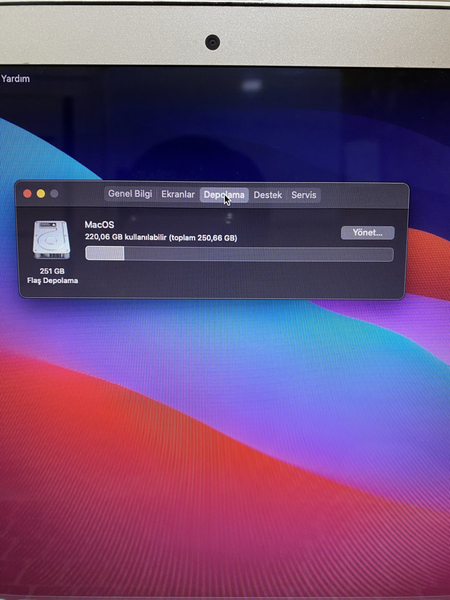The height and width of the screenshot is (600, 450).
Task: Go to the Destek tab
Action: pyautogui.click(x=267, y=195)
